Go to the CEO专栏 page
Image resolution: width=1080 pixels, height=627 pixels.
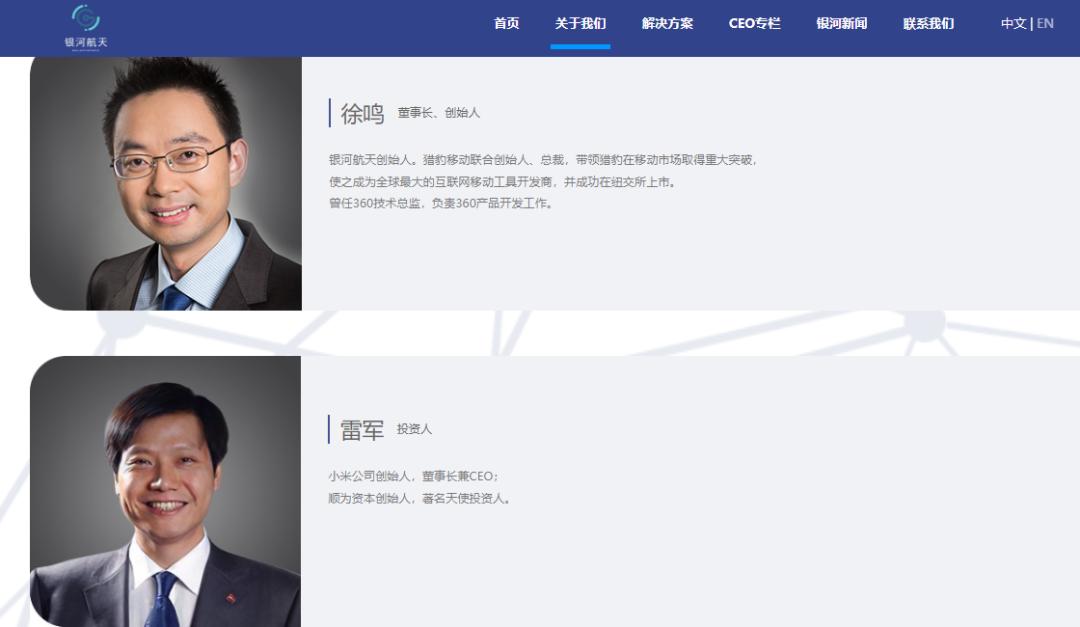pyautogui.click(x=754, y=23)
